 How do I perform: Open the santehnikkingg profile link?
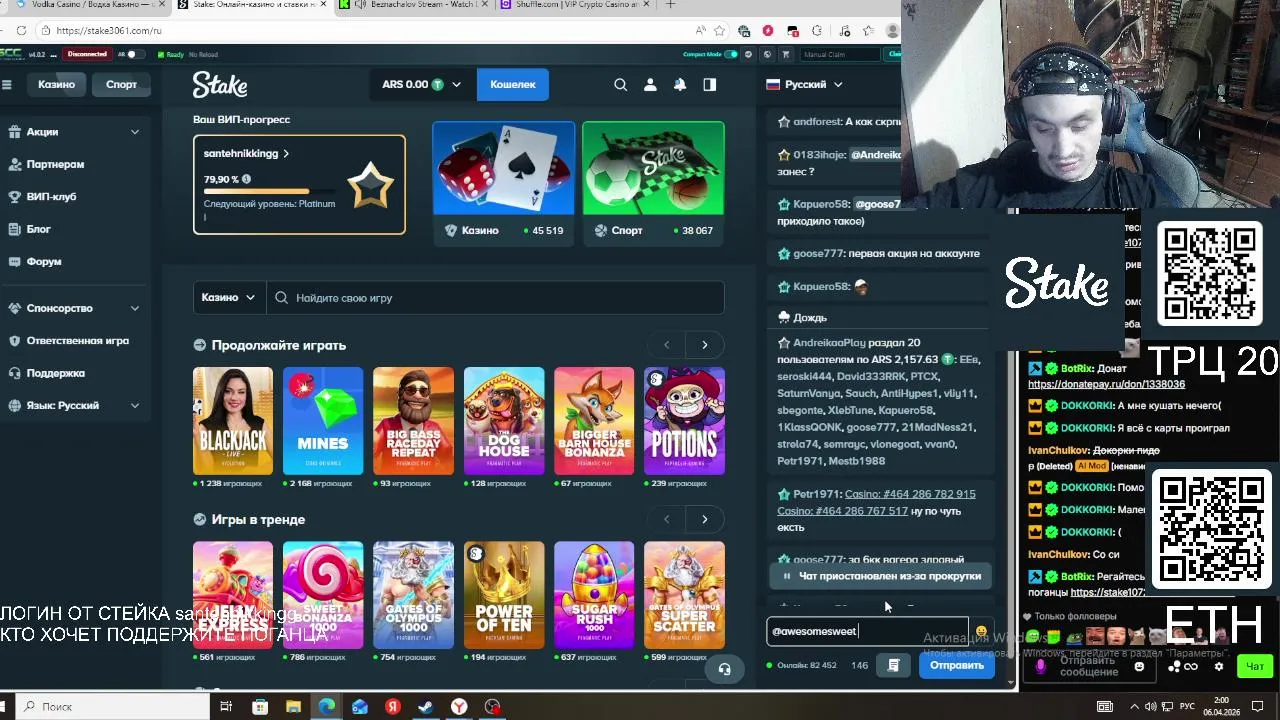(x=246, y=154)
